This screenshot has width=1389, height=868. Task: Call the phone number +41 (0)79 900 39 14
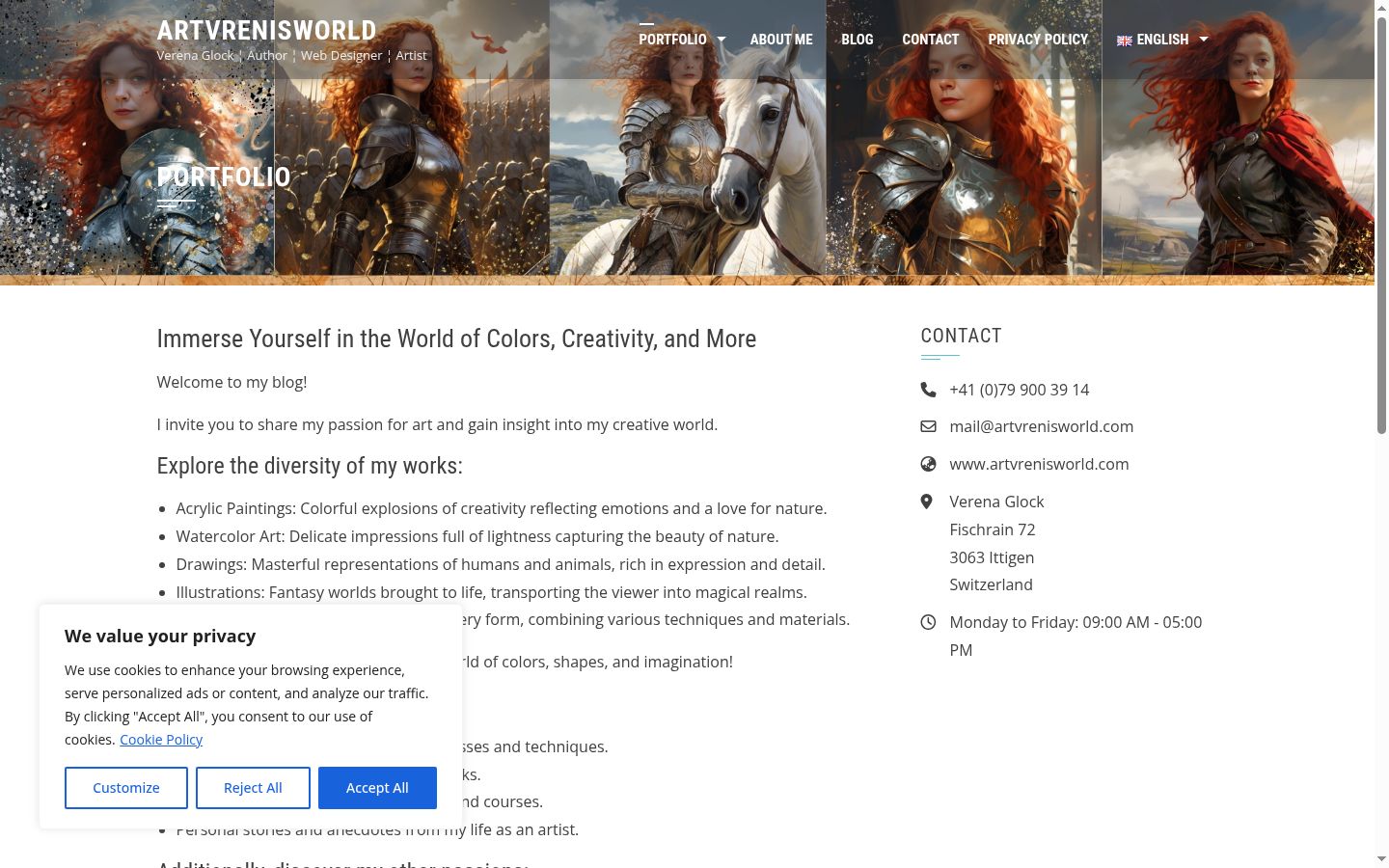(x=1020, y=390)
